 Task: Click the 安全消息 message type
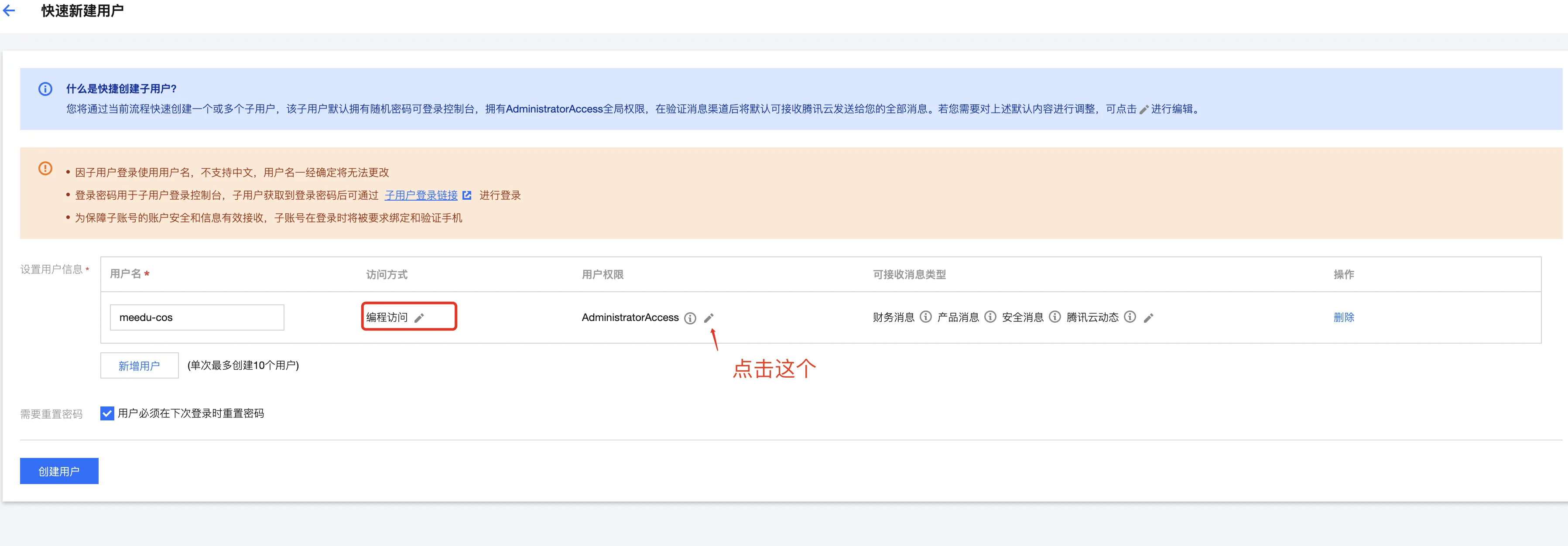(1022, 317)
